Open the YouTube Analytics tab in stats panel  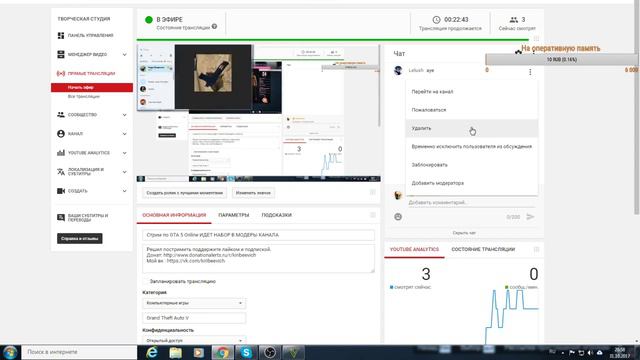coord(414,249)
